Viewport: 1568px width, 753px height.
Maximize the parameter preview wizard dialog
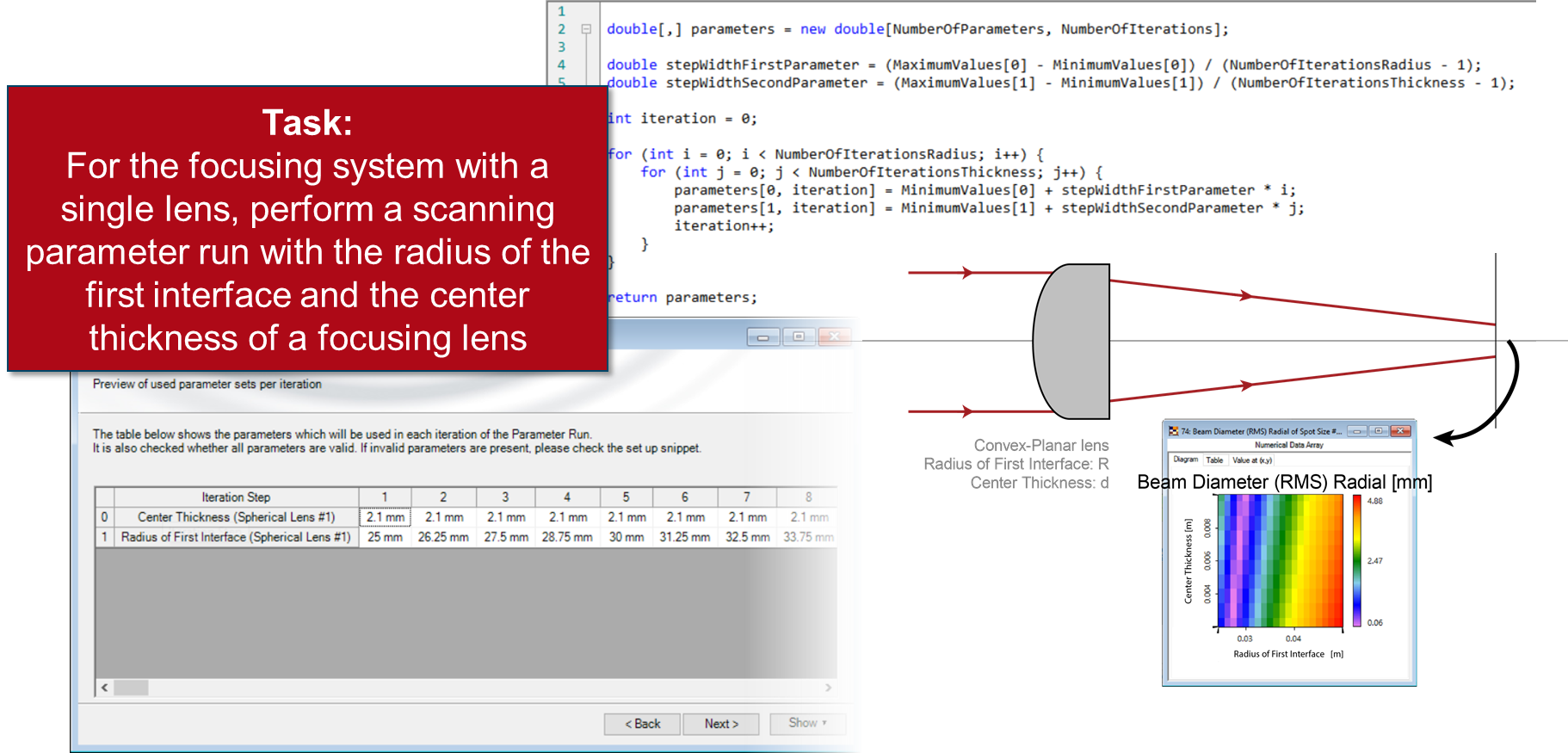(799, 336)
